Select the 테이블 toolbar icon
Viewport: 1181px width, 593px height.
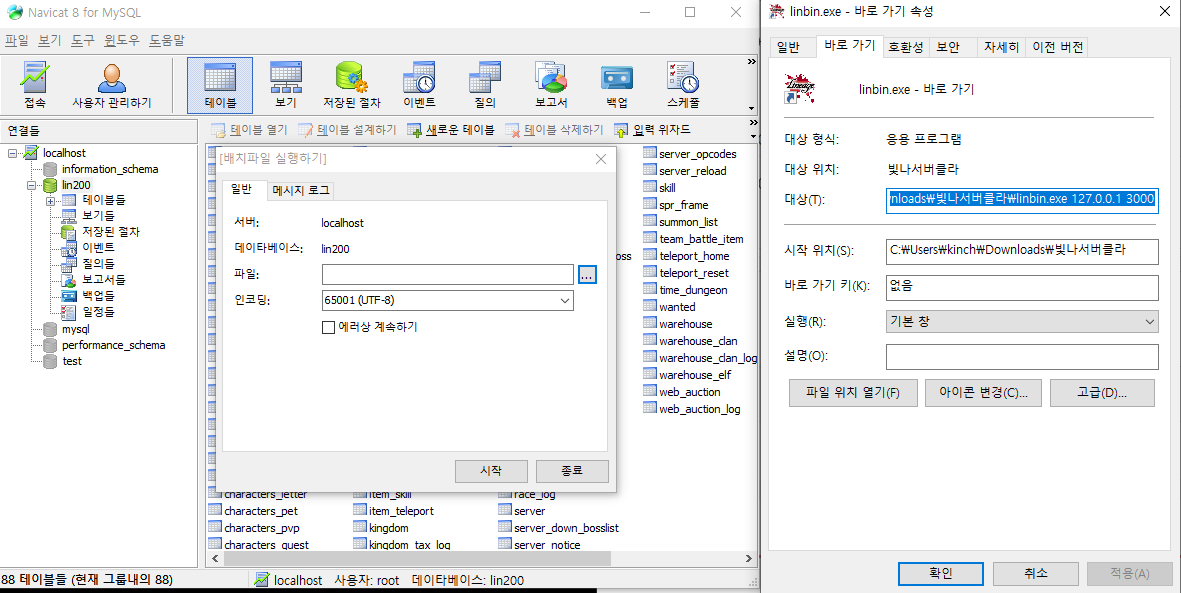pos(220,86)
